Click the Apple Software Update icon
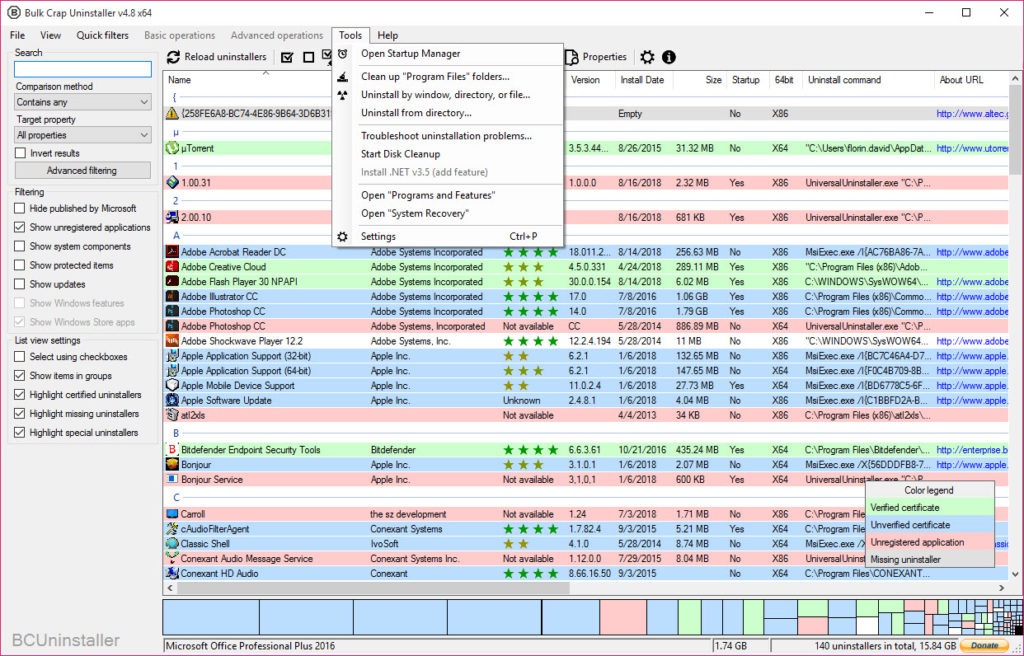The width and height of the screenshot is (1024, 656). (172, 401)
